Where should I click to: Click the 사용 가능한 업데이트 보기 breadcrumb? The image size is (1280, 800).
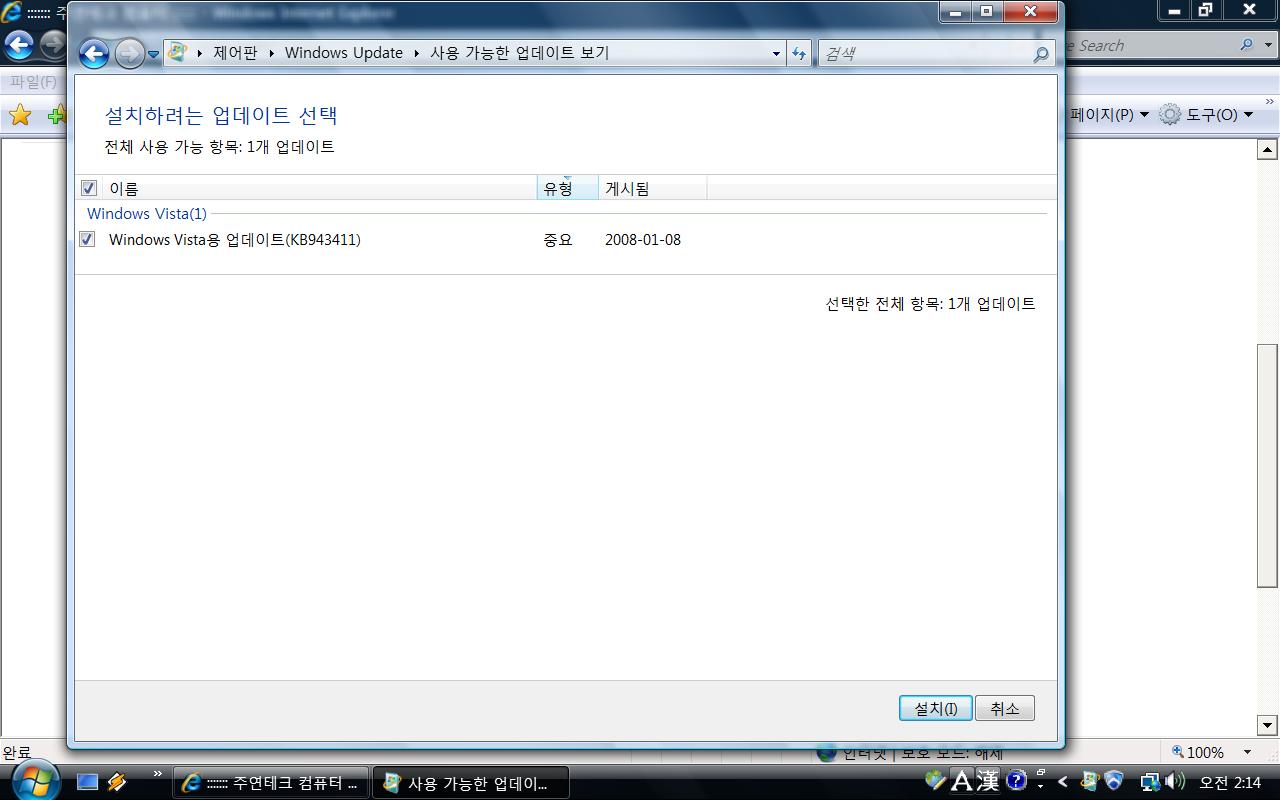pos(519,53)
